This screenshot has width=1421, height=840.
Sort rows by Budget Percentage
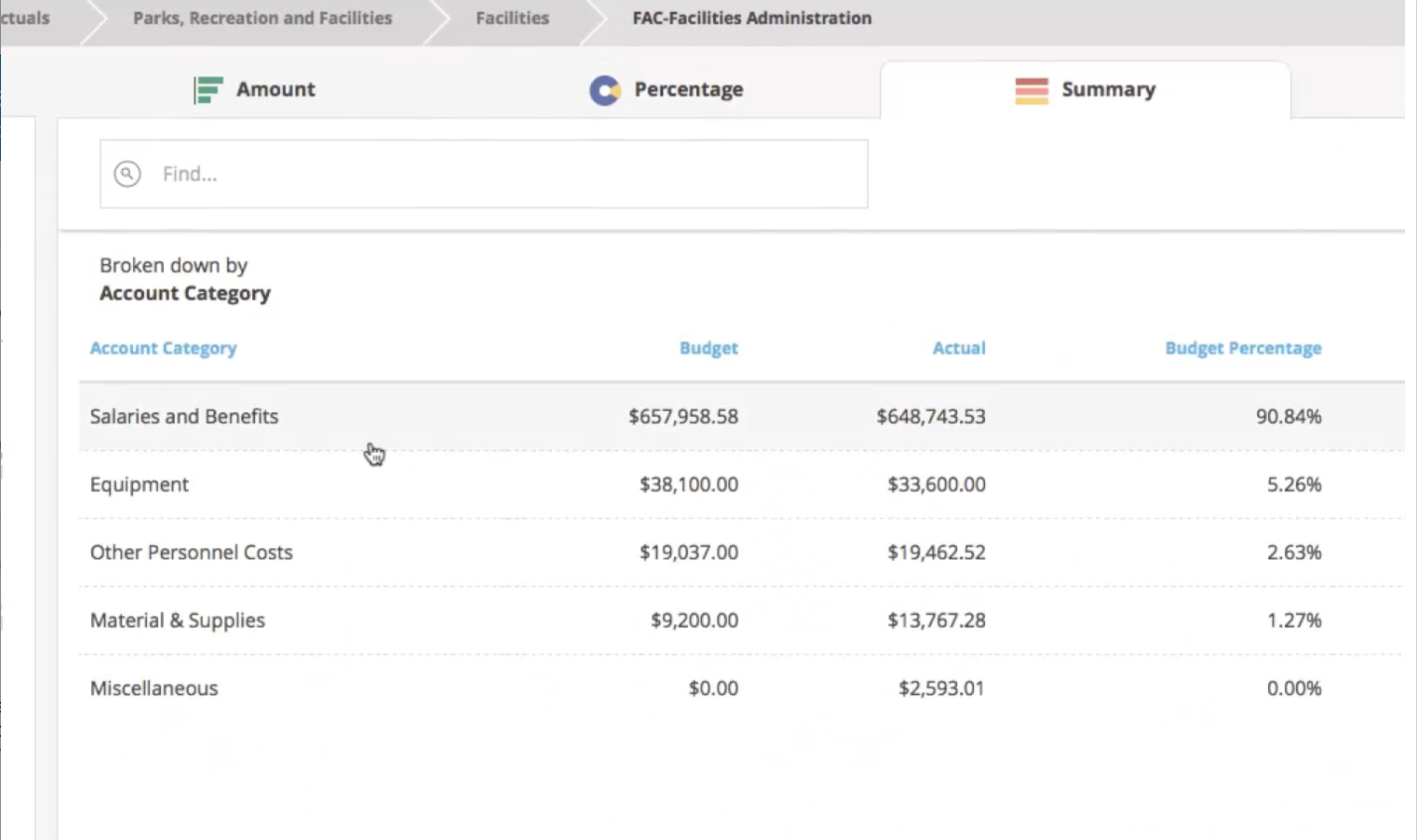pos(1242,348)
